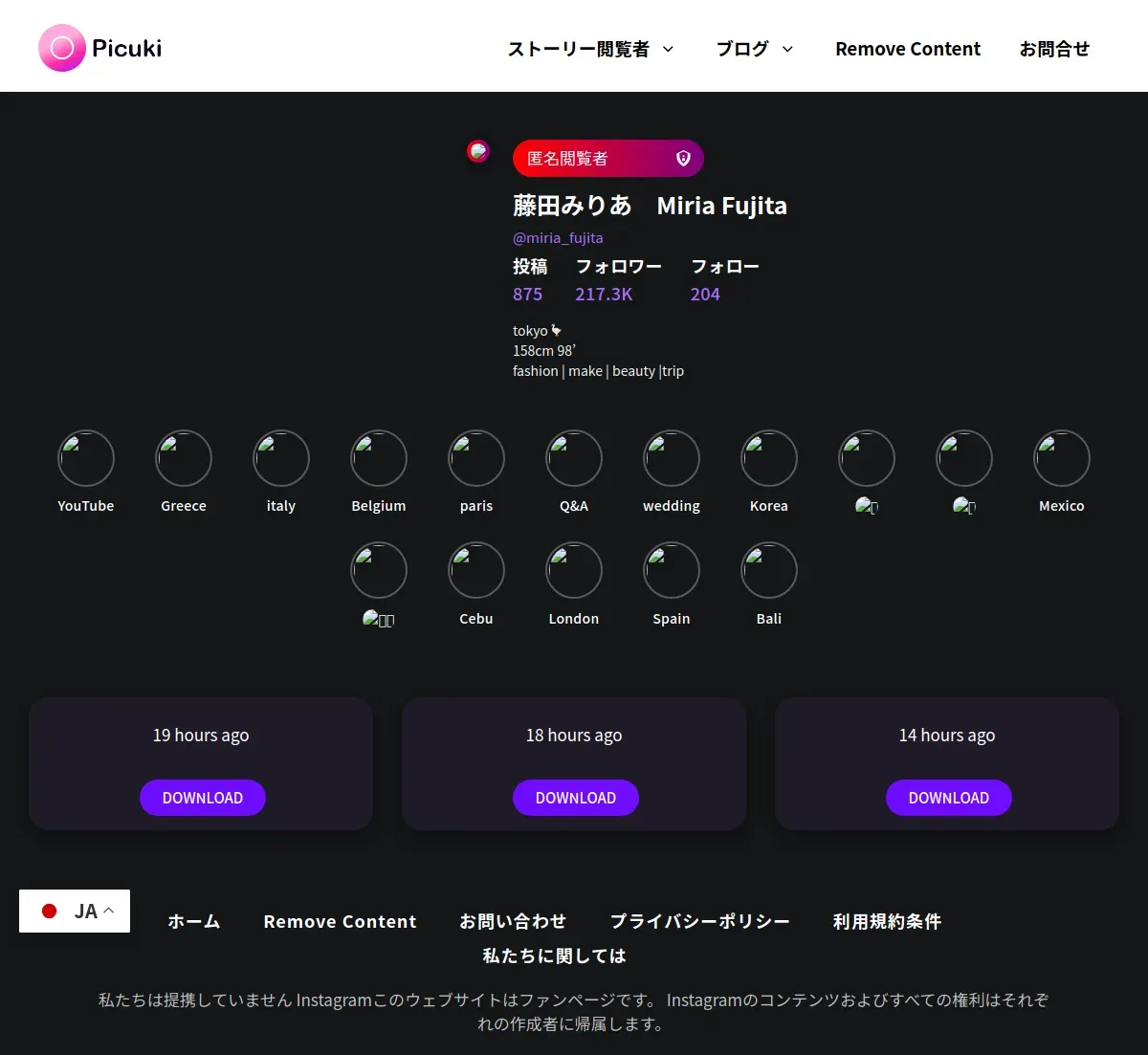The width and height of the screenshot is (1148, 1055).
Task: Open the London highlight circle
Action: click(574, 570)
